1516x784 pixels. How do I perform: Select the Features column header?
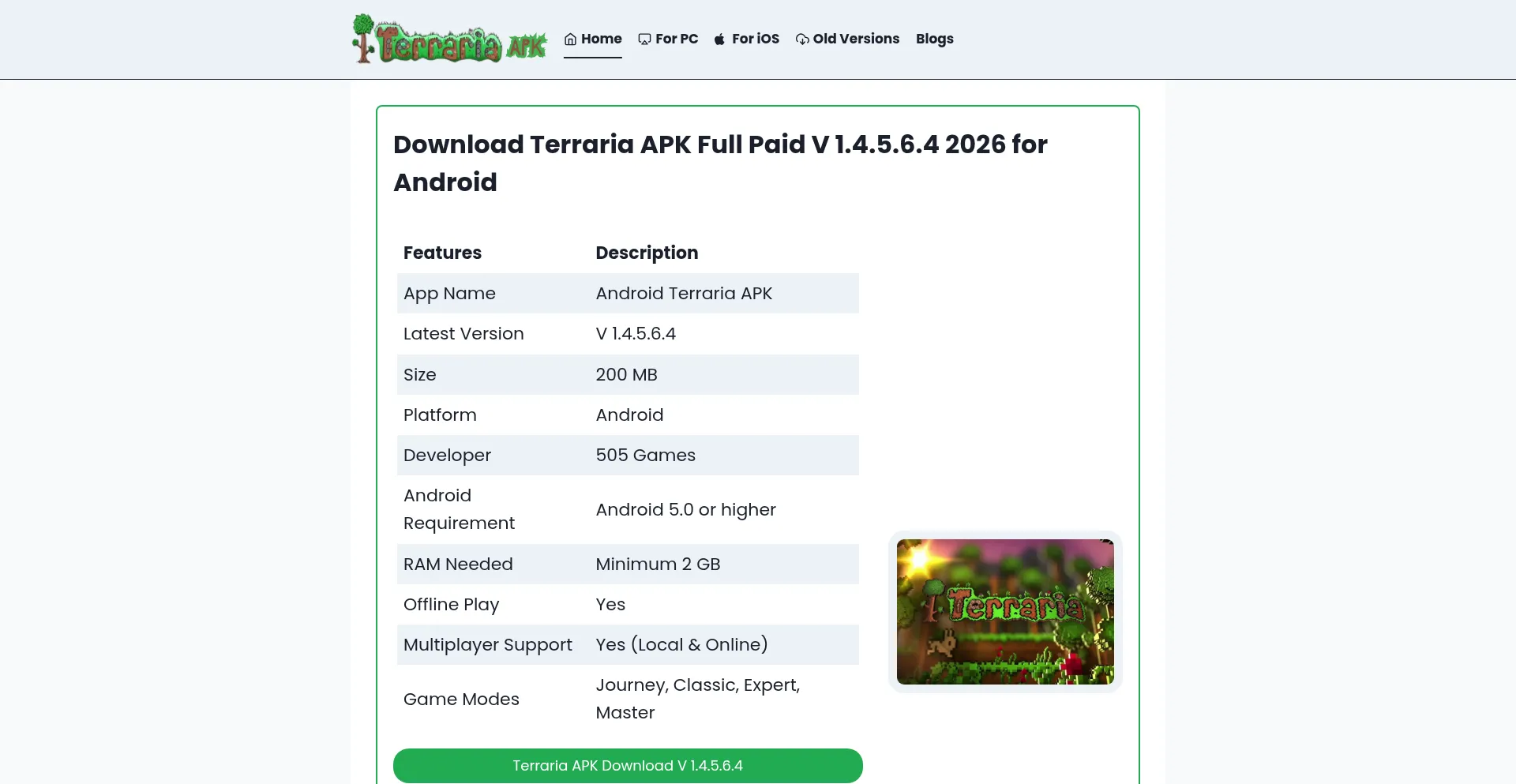pos(442,253)
